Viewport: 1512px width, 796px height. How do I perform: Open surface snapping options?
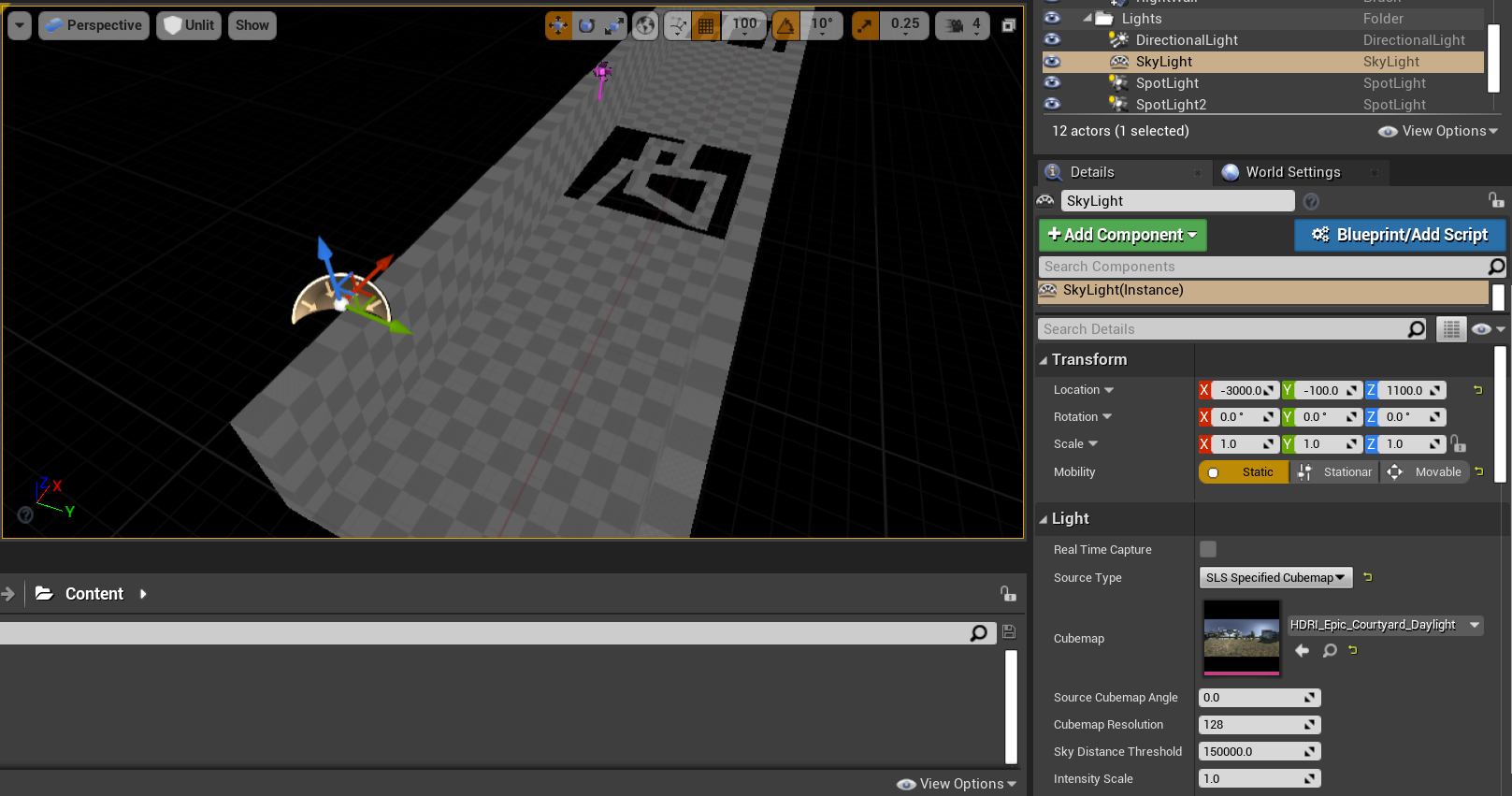pyautogui.click(x=678, y=25)
